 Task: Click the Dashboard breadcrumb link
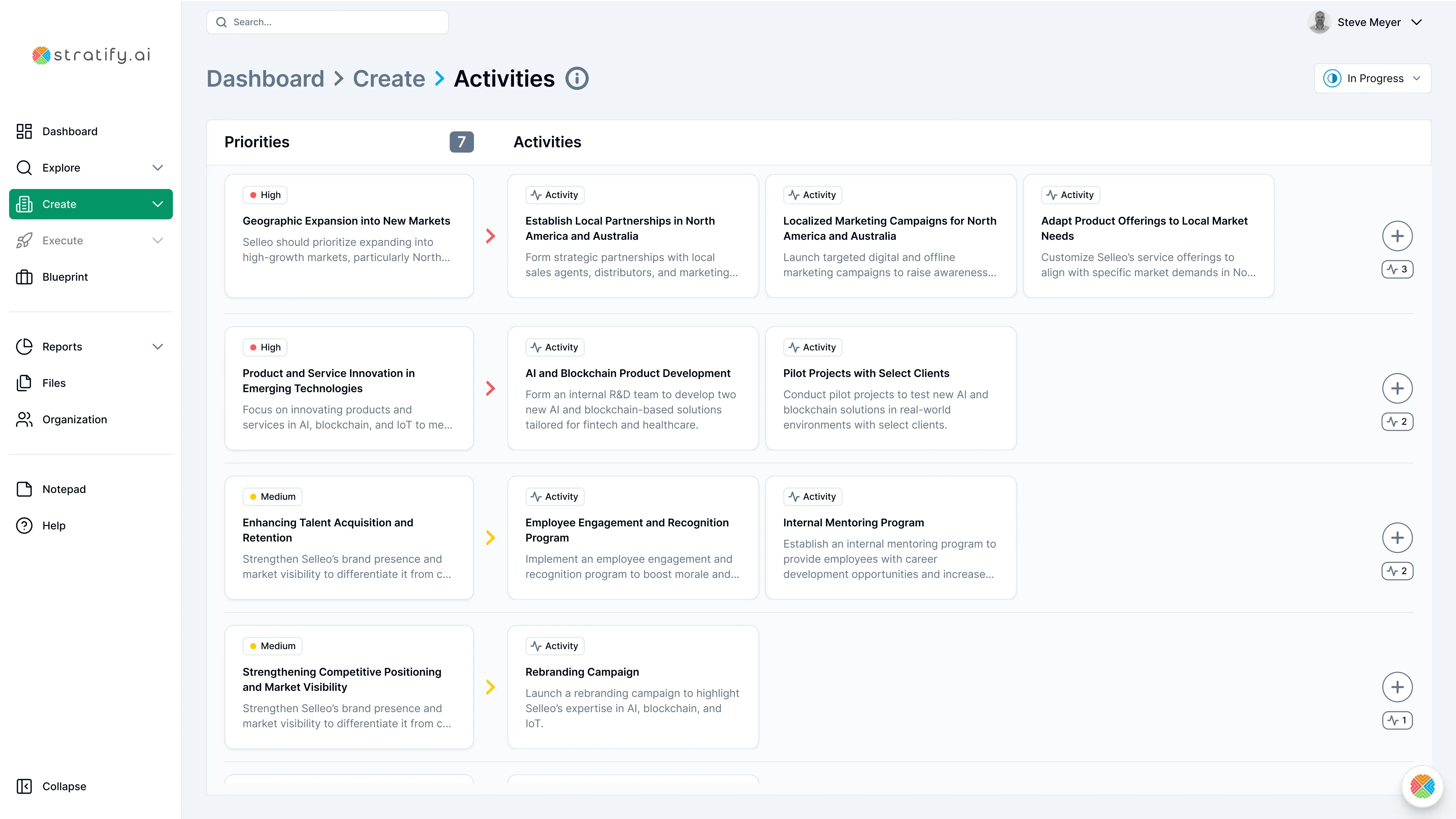click(x=265, y=79)
